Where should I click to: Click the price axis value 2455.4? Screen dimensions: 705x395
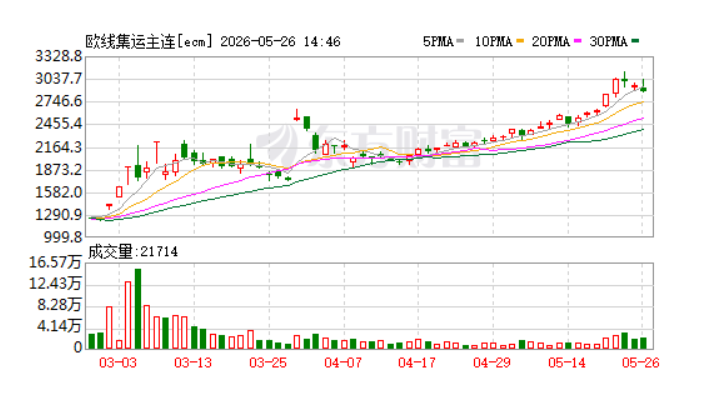click(x=59, y=124)
